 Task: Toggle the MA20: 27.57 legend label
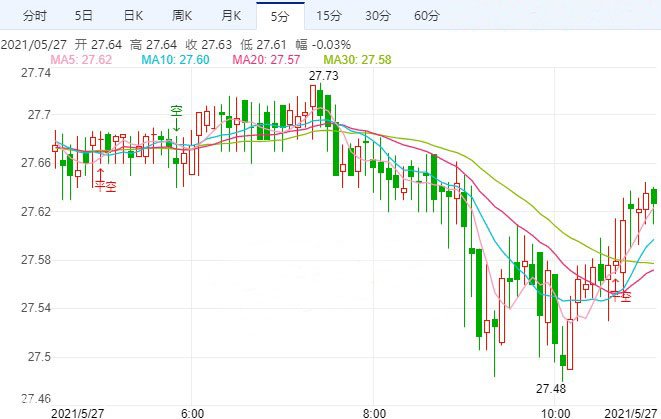click(x=265, y=61)
